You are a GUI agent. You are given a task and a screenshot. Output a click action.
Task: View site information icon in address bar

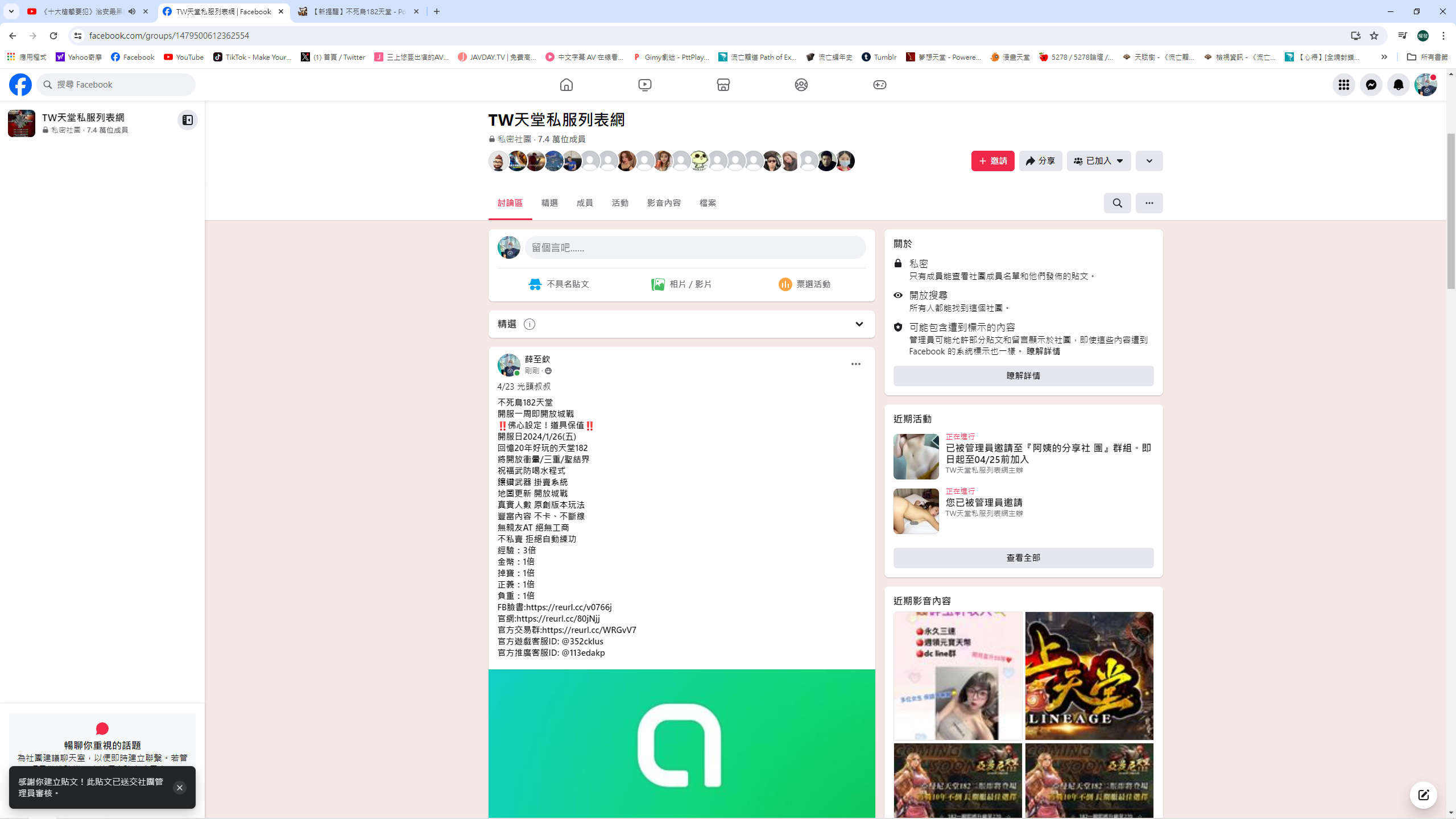(78, 35)
